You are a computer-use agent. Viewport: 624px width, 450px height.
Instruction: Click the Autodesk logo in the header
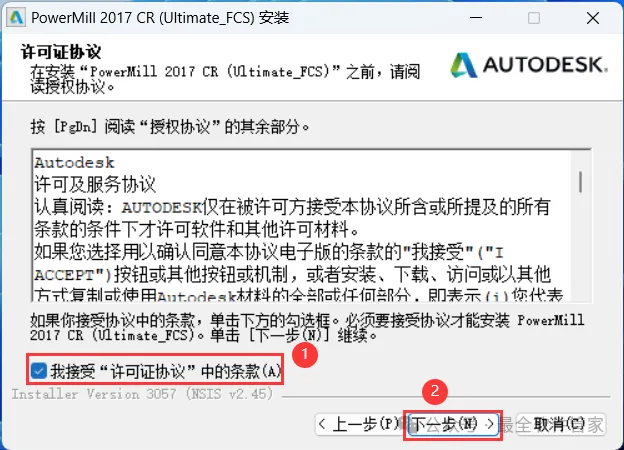529,65
